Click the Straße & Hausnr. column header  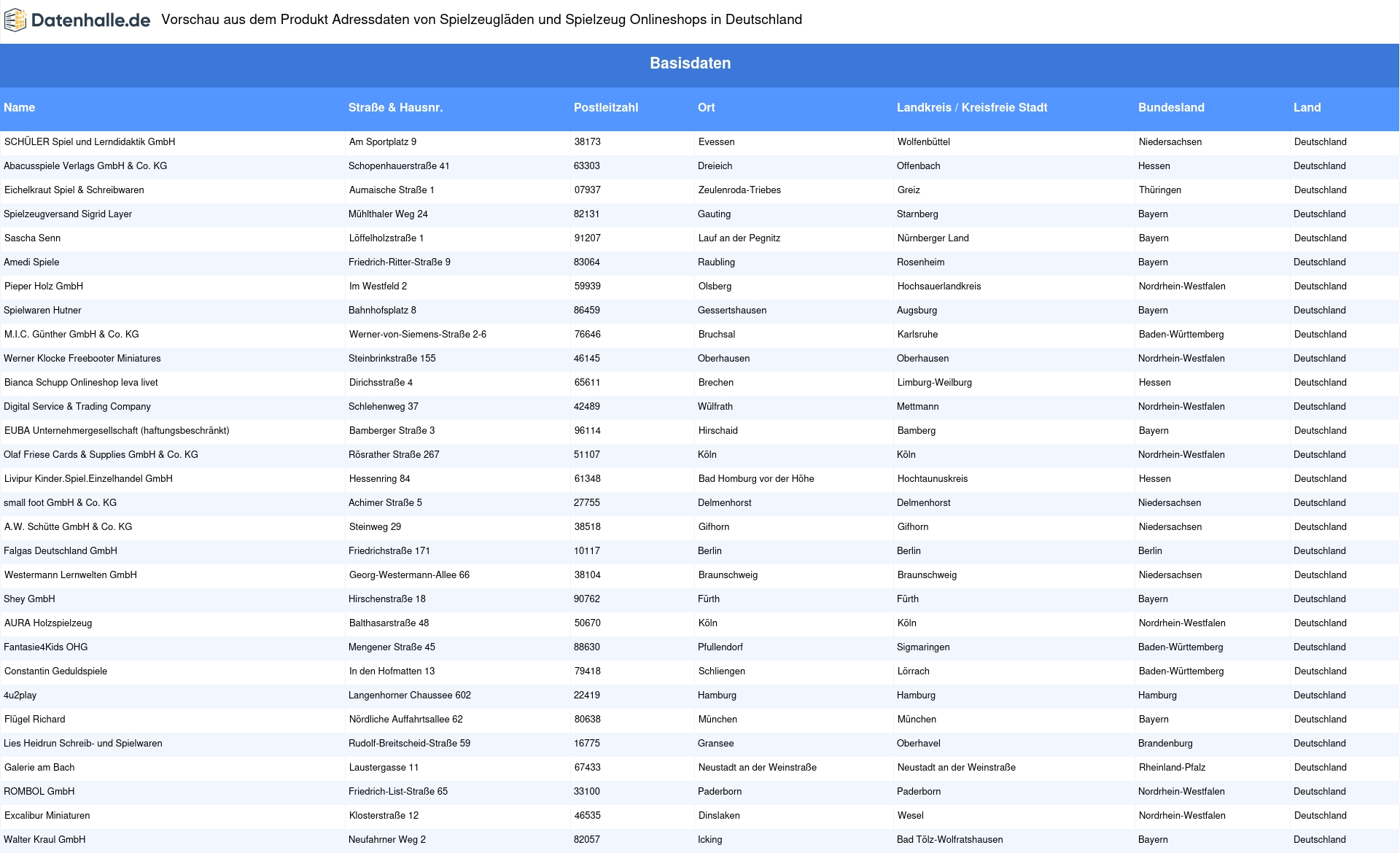point(395,108)
